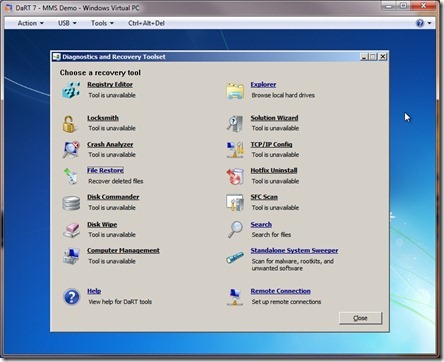Click the Disk Commander disk stack icon

click(71, 203)
